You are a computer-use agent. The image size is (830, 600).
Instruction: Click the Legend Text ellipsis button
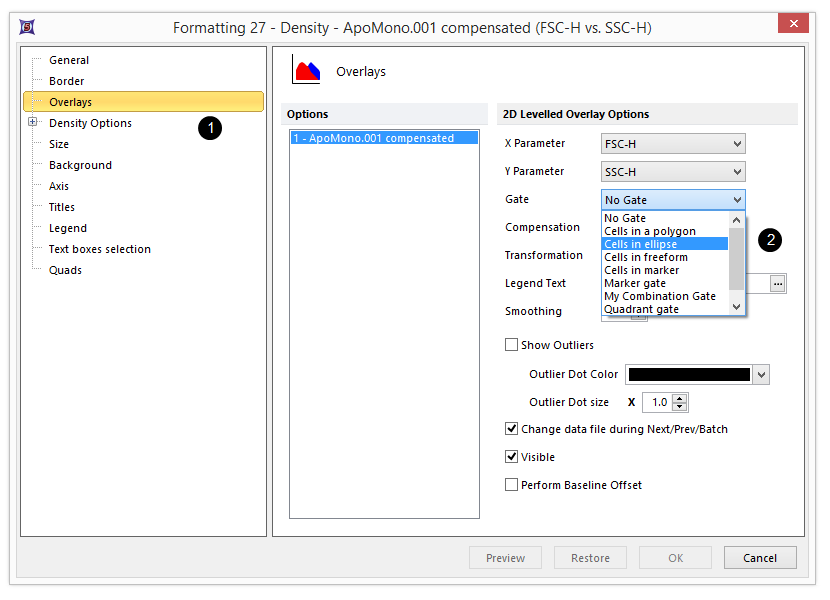pos(778,284)
